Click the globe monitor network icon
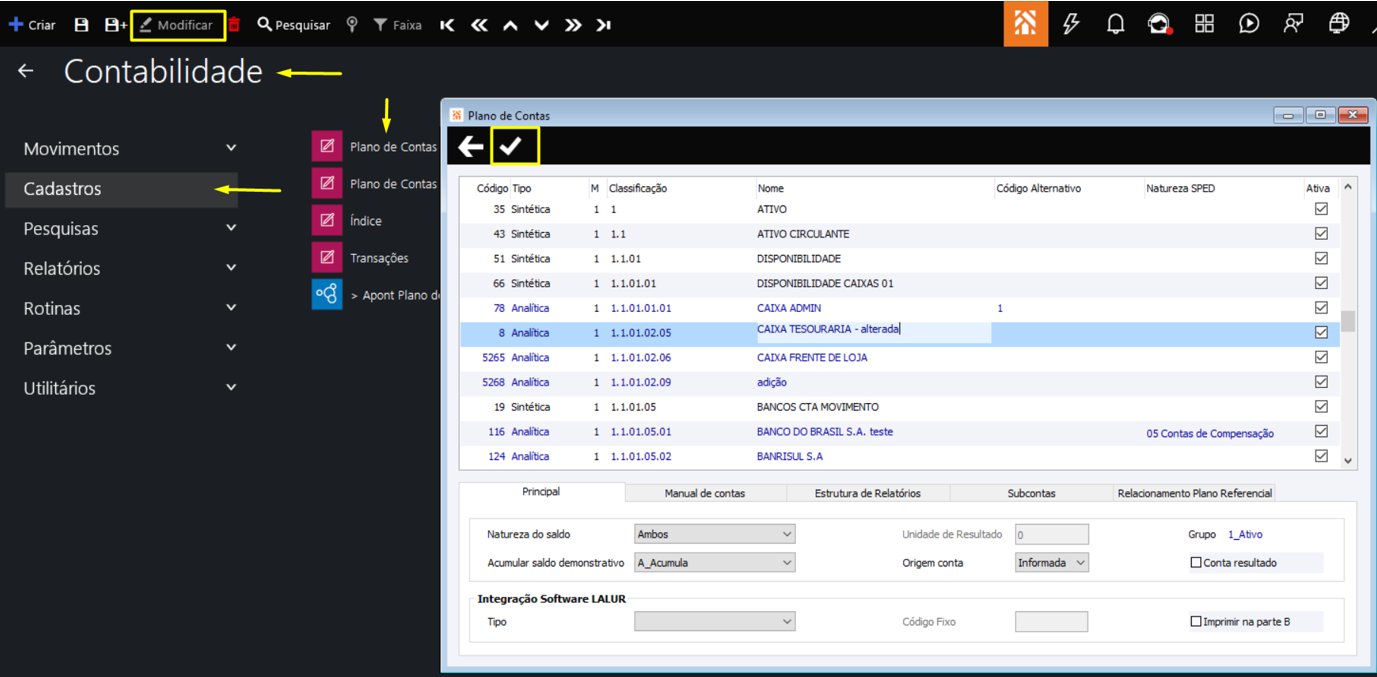The image size is (1377, 677). click(1339, 24)
